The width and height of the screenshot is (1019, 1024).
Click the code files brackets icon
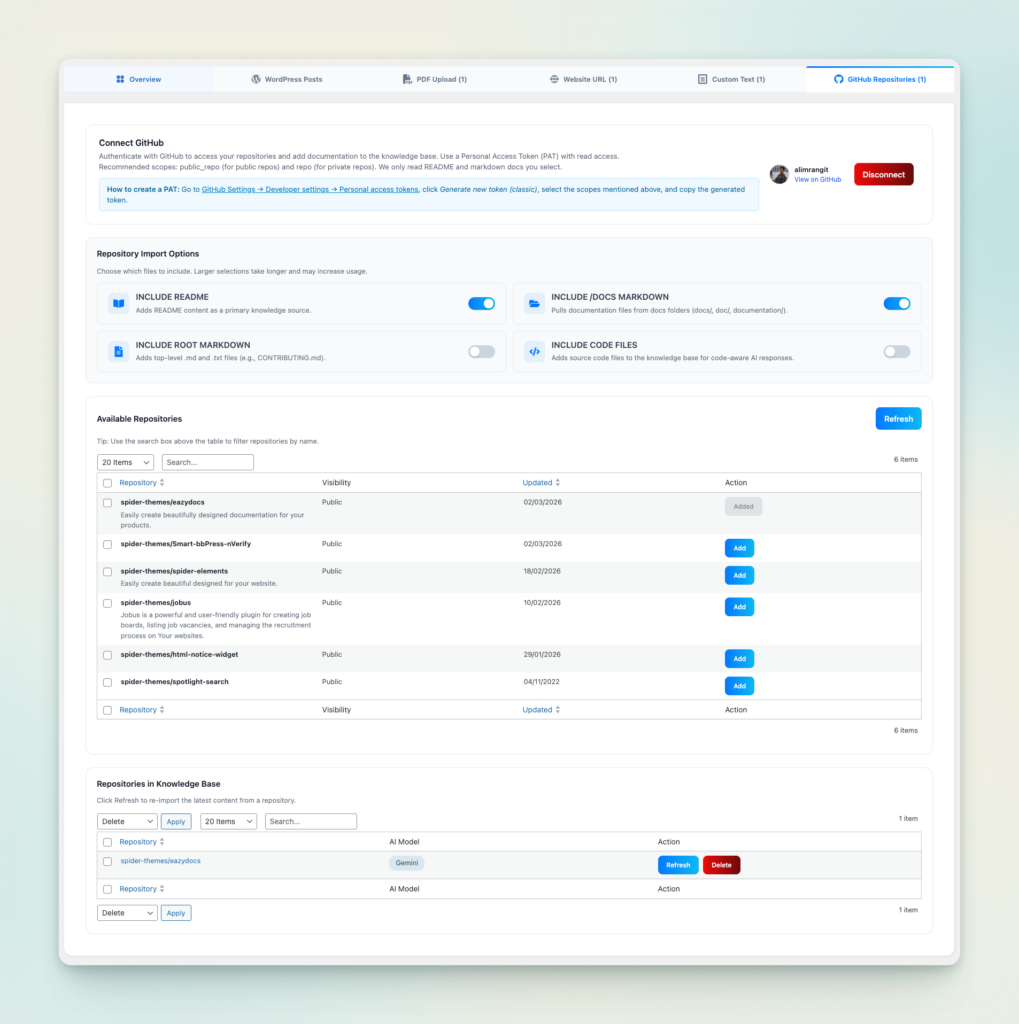click(534, 351)
